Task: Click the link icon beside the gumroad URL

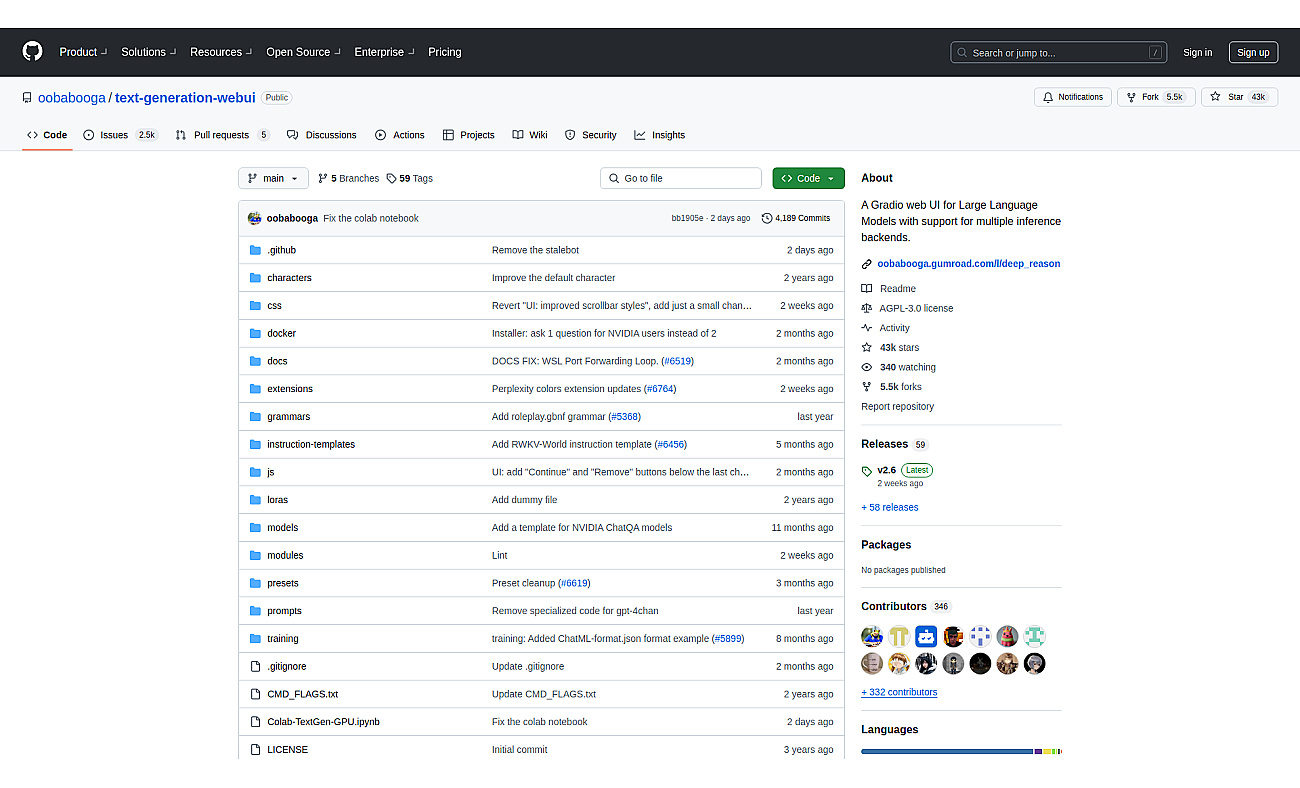Action: 867,264
